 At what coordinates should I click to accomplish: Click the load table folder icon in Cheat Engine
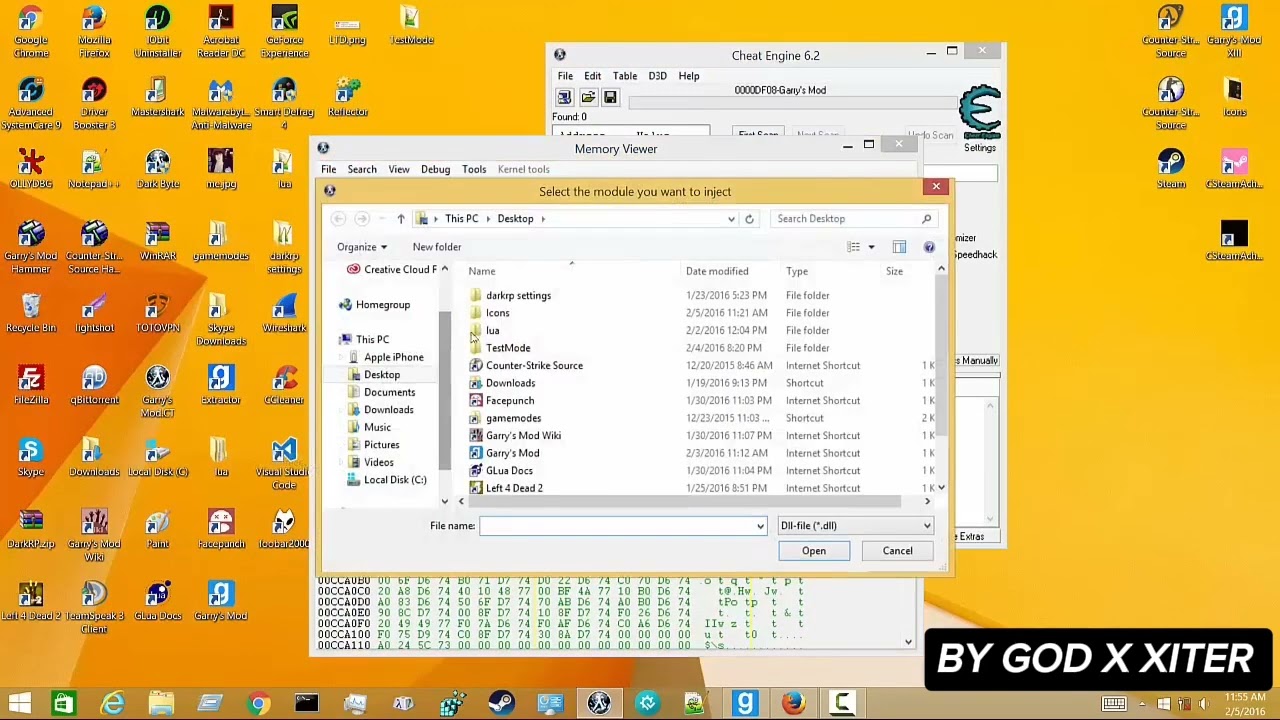click(588, 97)
